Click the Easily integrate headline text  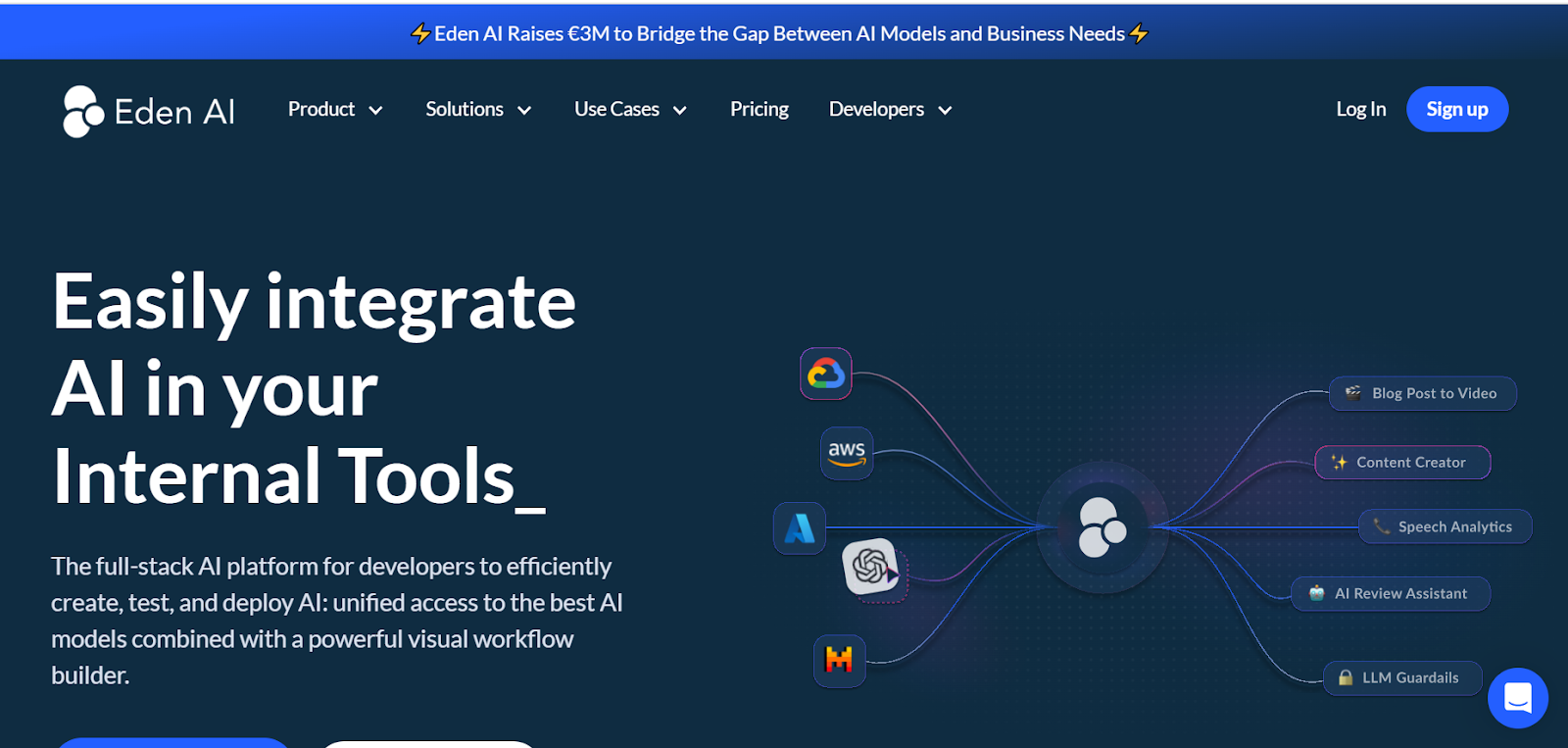(314, 389)
